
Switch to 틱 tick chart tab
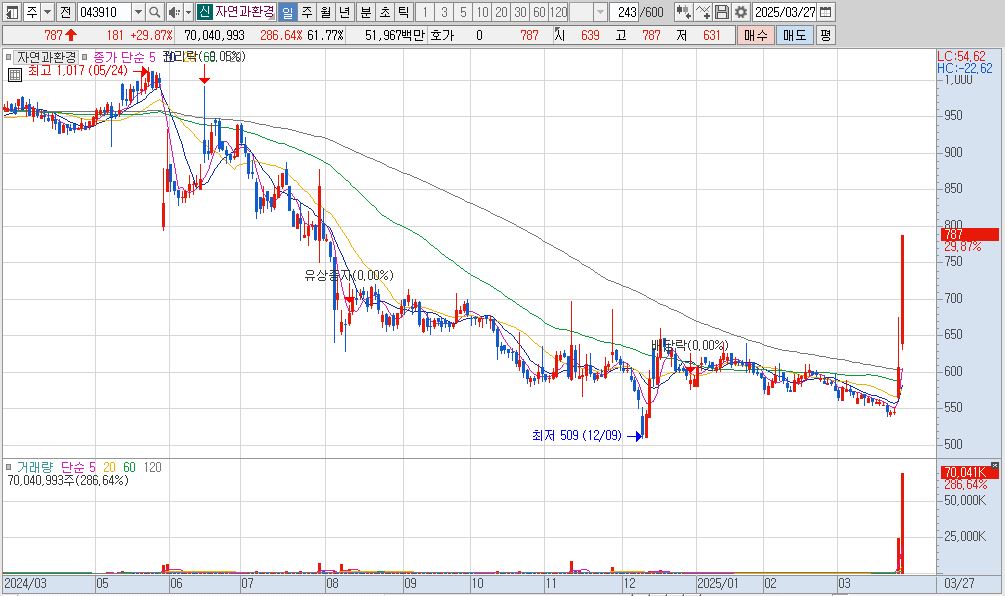pyautogui.click(x=403, y=12)
